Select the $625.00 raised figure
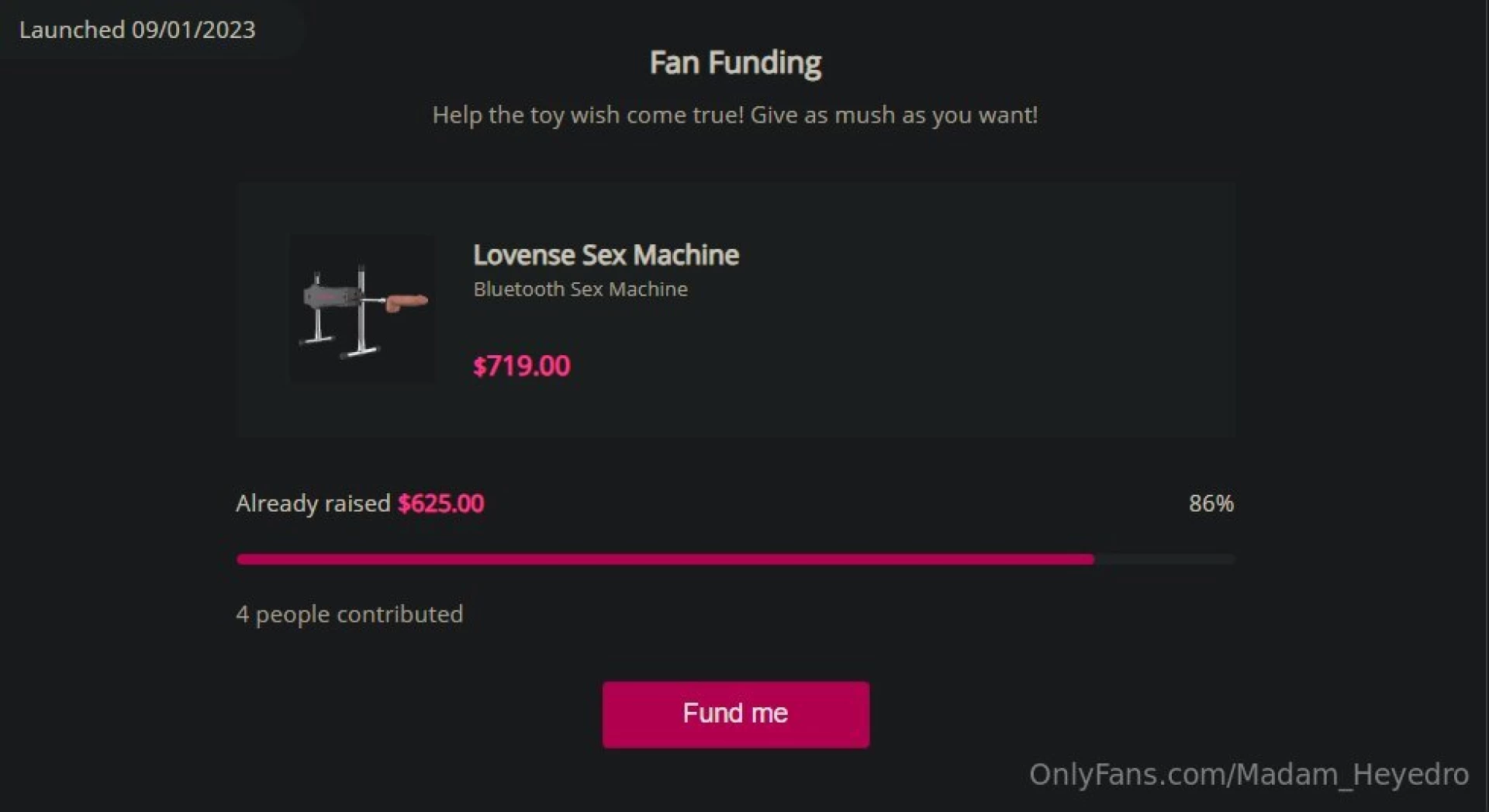This screenshot has height=812, width=1489. point(440,503)
